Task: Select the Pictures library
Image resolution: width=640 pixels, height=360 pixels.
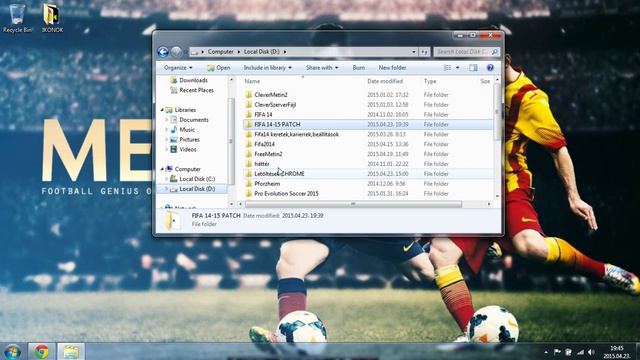Action: click(189, 140)
